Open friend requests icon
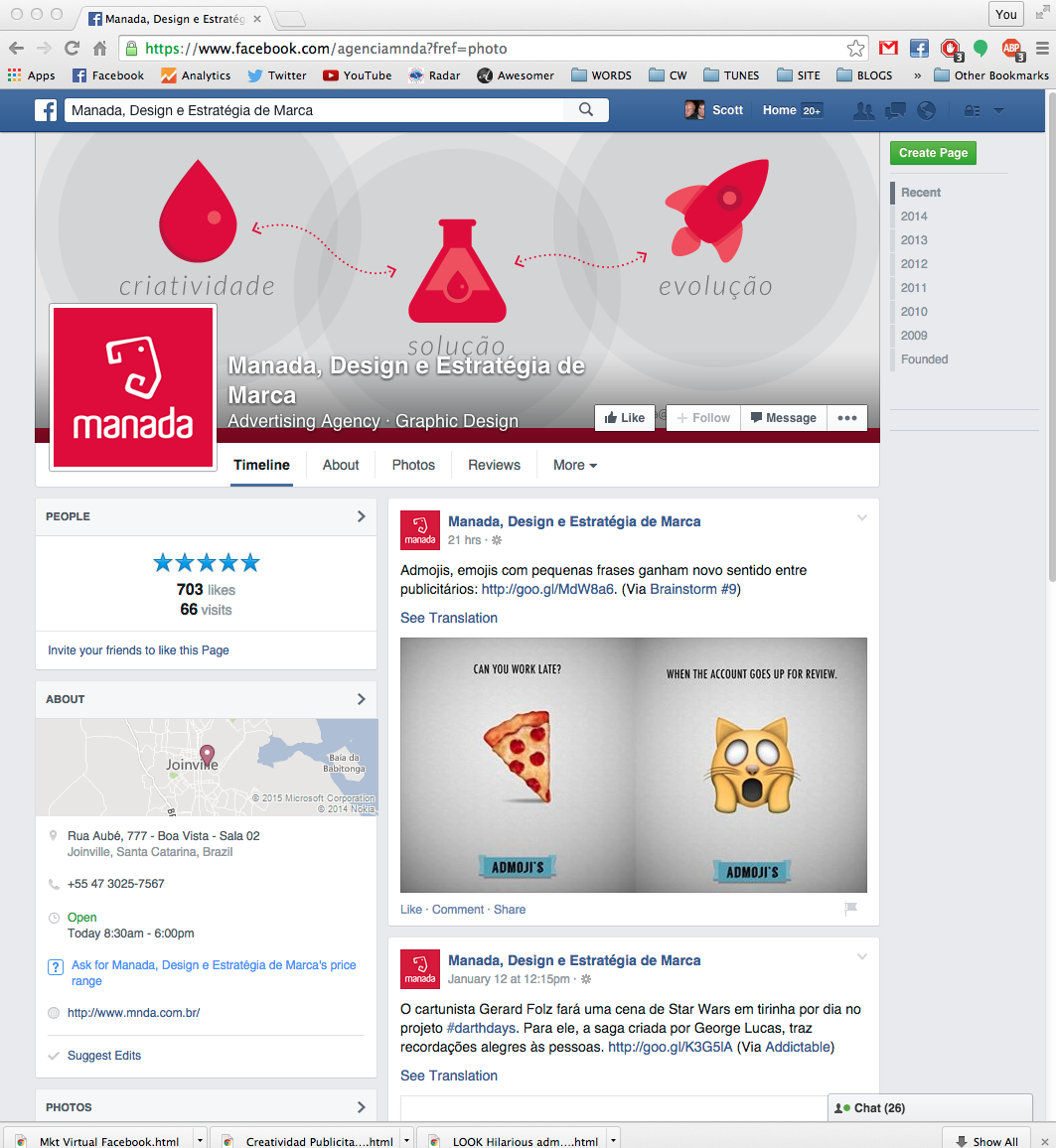 pyautogui.click(x=864, y=110)
